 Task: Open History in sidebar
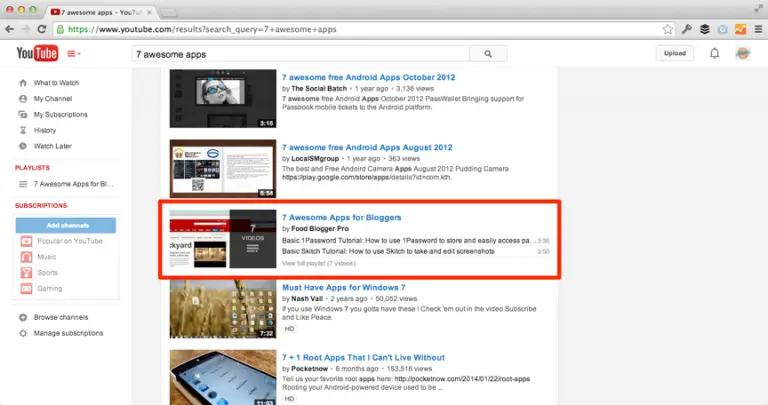click(x=45, y=130)
